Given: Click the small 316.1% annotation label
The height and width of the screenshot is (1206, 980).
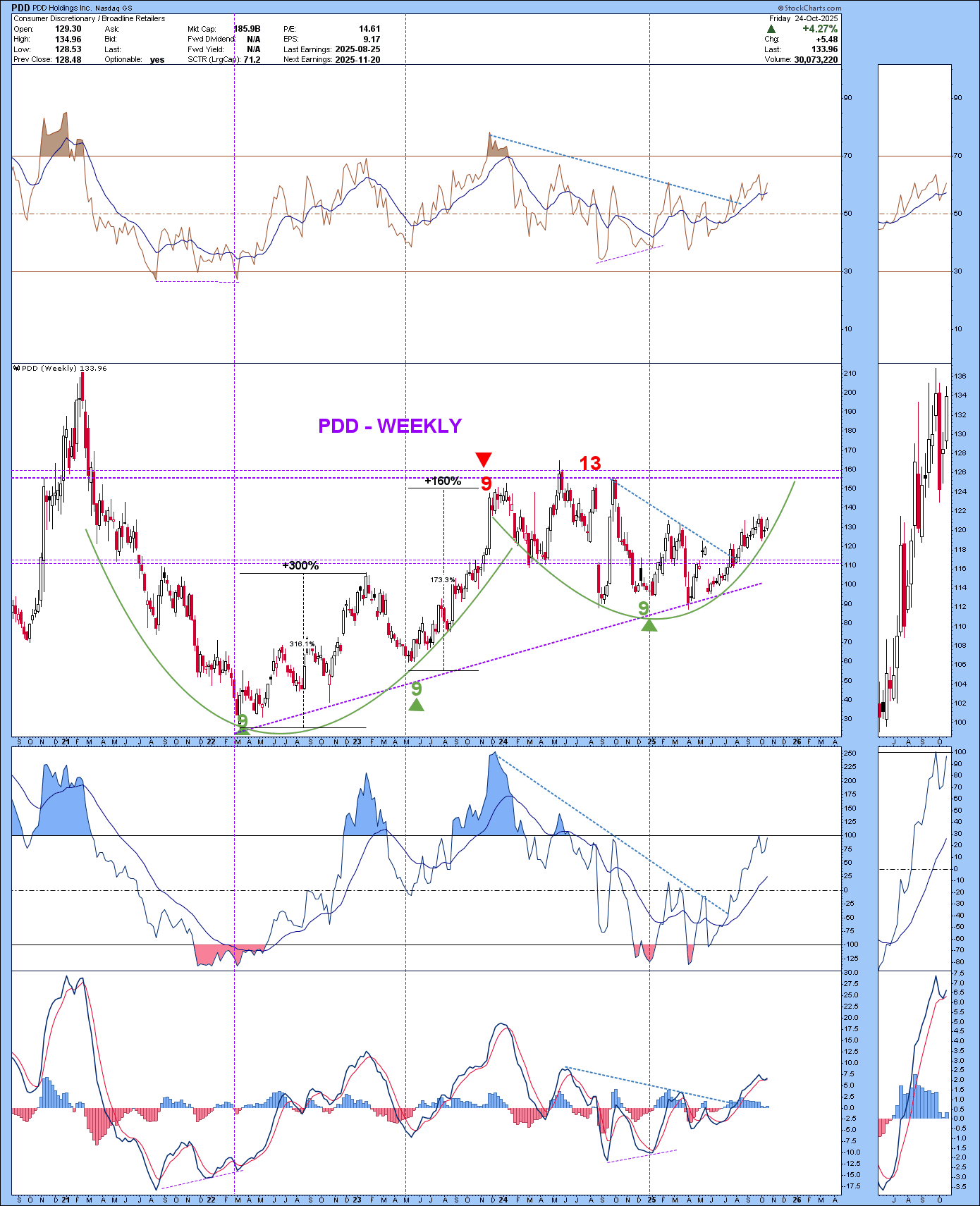Looking at the screenshot, I should pos(302,644).
